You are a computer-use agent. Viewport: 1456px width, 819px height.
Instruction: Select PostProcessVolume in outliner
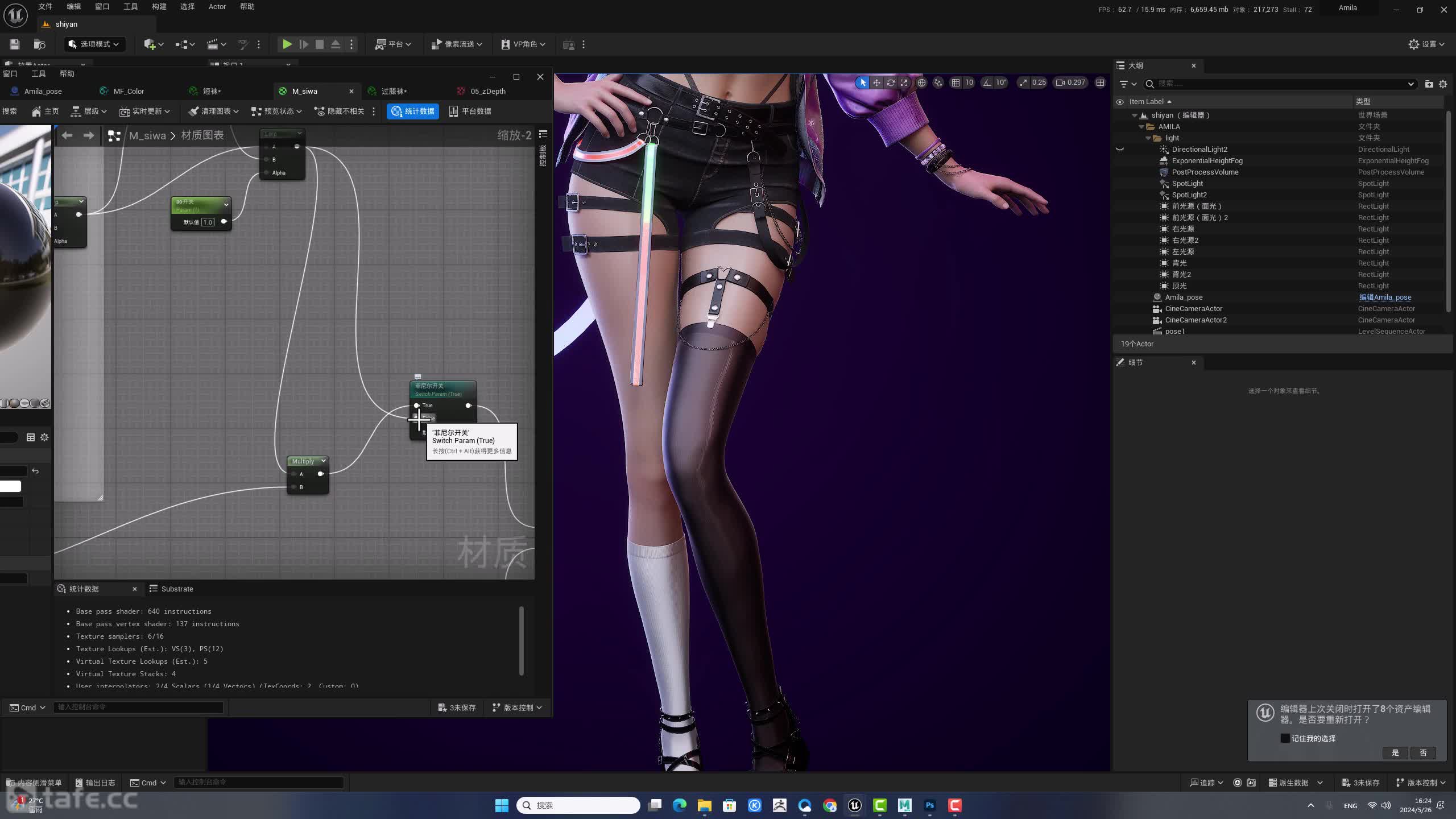click(x=1205, y=172)
